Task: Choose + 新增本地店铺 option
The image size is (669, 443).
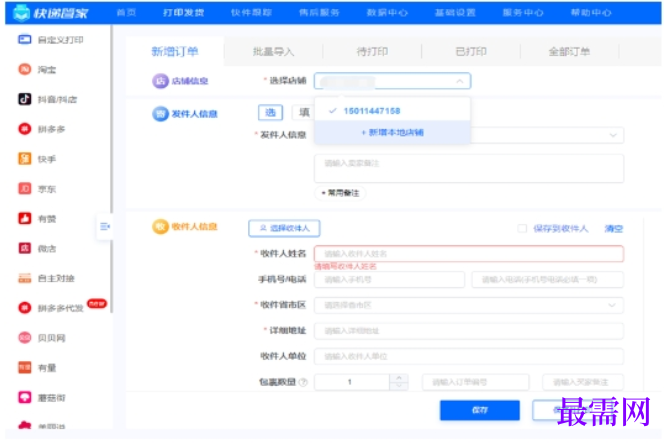Action: 392,132
